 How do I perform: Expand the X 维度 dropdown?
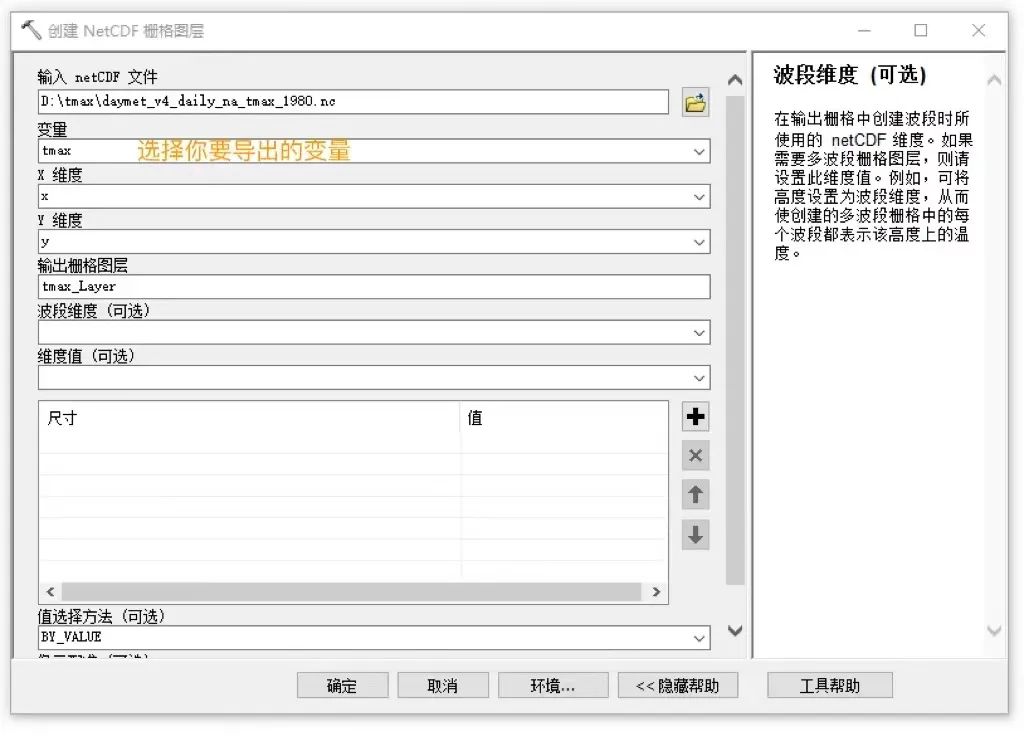click(701, 196)
